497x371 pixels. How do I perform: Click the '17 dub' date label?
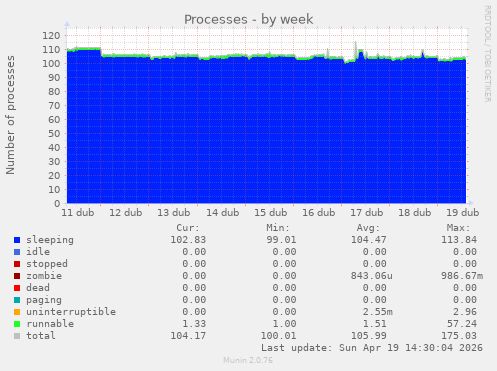click(x=367, y=213)
